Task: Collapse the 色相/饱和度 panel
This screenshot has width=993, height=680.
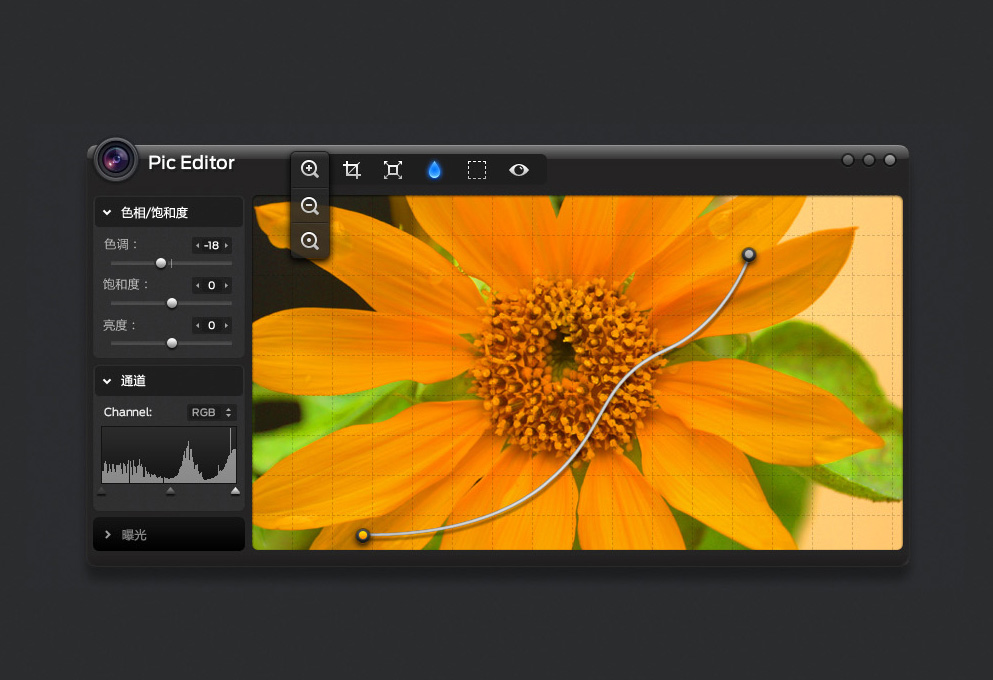Action: [107, 212]
